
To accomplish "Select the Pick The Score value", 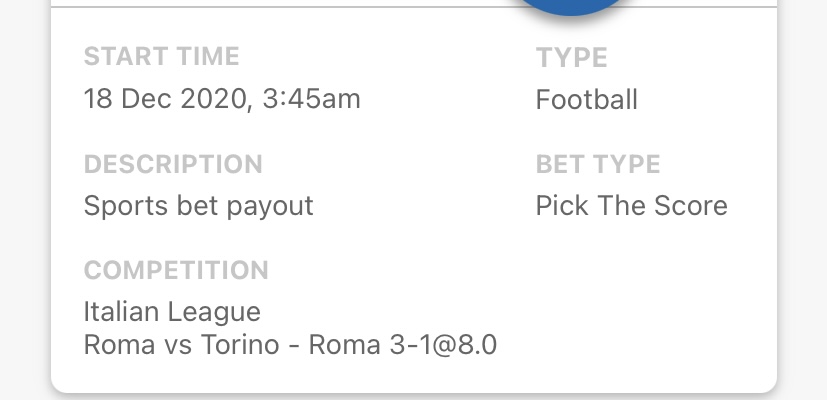I will point(631,205).
